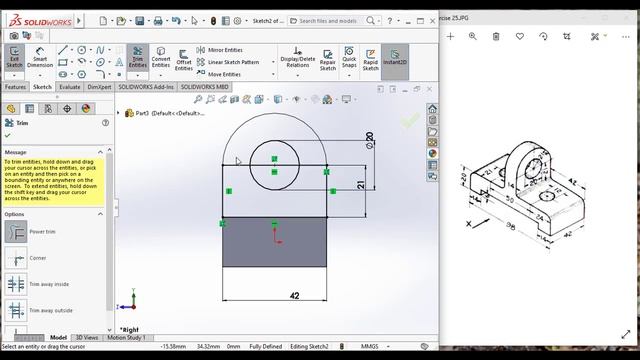The image size is (640, 360).
Task: Toggle the Rapid Sketch tool
Action: pyautogui.click(x=371, y=60)
